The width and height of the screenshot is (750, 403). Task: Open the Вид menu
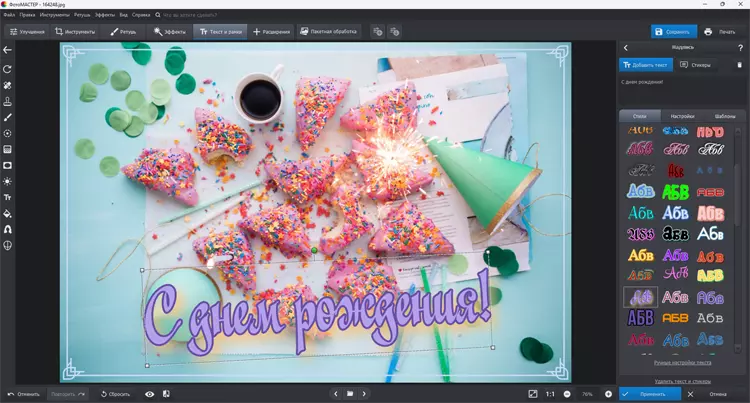coord(123,15)
